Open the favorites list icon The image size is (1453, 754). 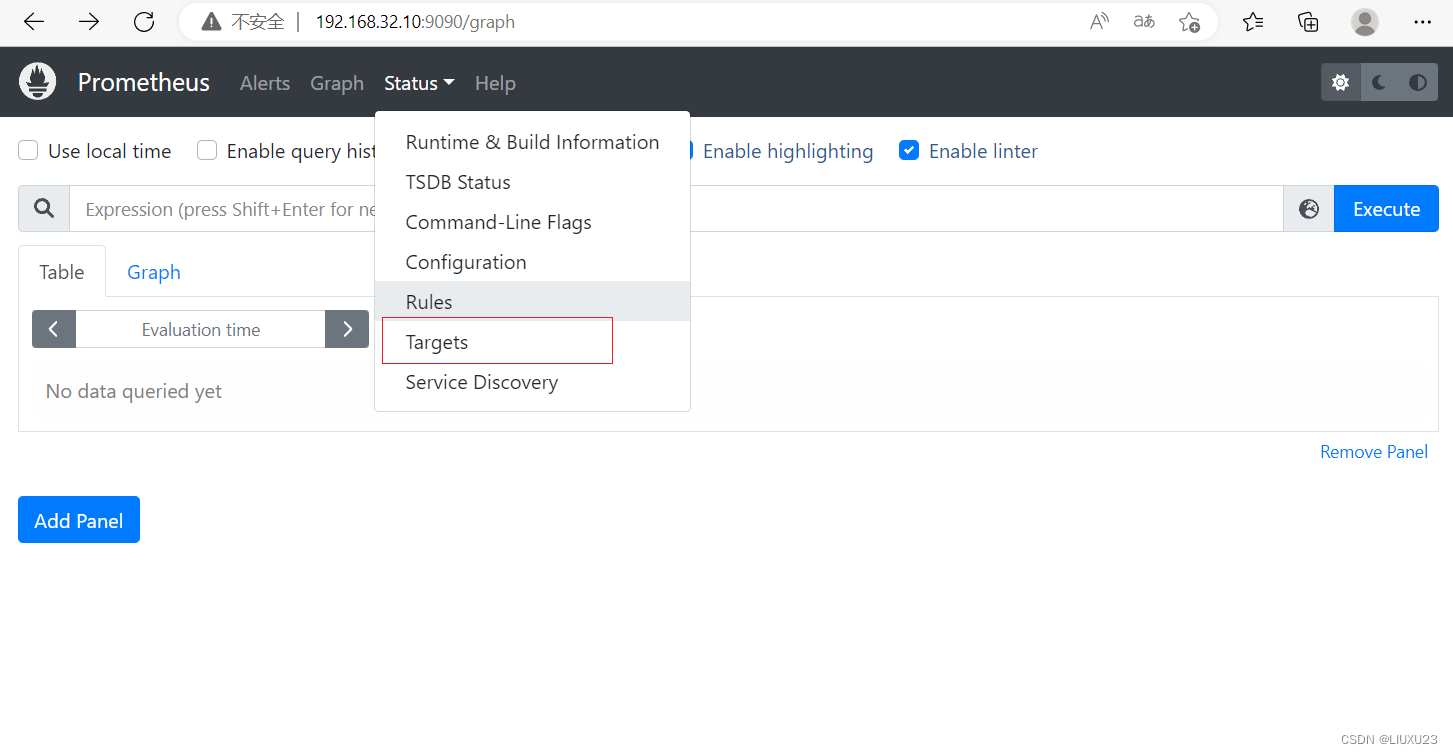point(1253,22)
